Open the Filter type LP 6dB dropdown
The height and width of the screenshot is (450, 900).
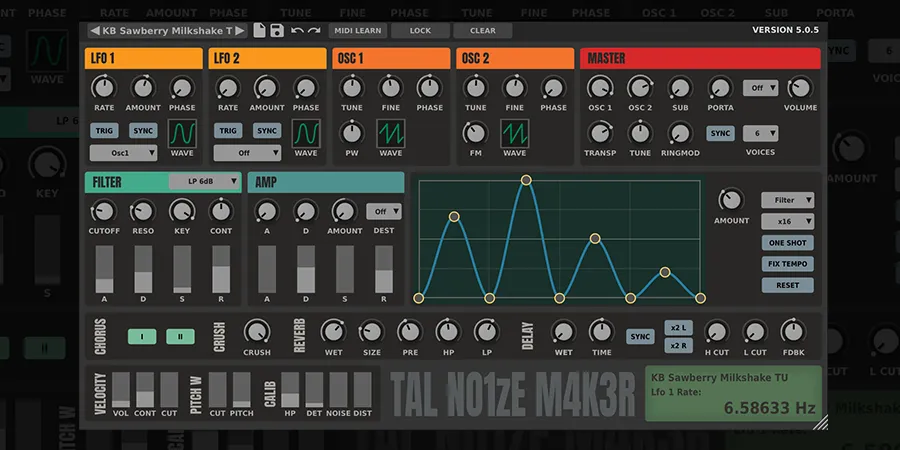(205, 181)
